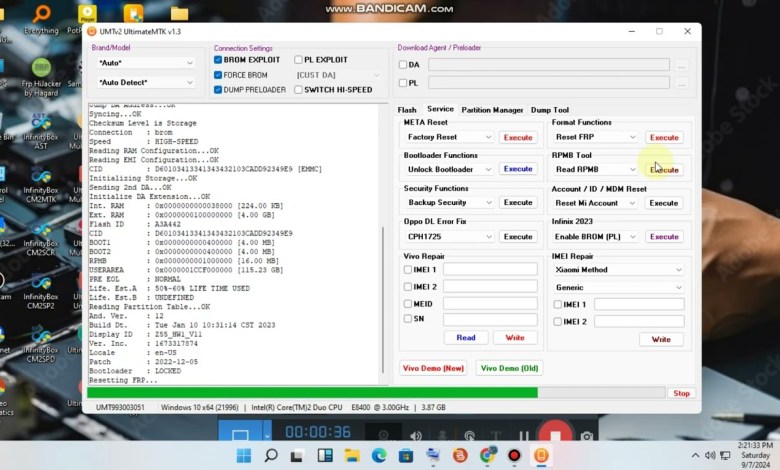This screenshot has width=780, height=470.
Task: Toggle Bandicam text overlay icon
Action: pos(495,436)
